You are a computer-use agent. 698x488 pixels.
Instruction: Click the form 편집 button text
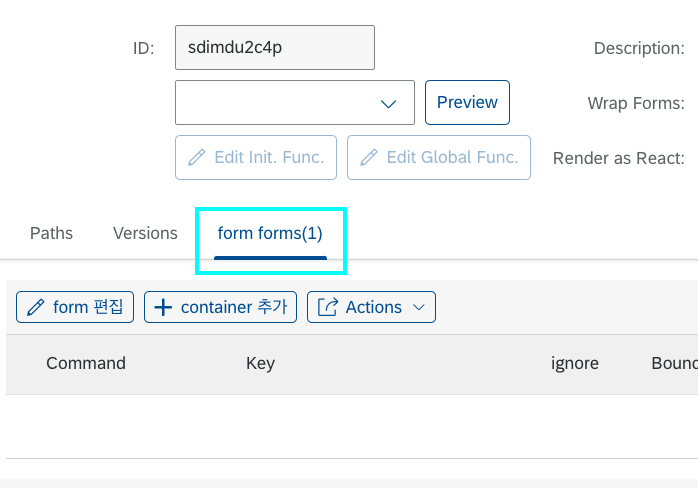pos(88,307)
